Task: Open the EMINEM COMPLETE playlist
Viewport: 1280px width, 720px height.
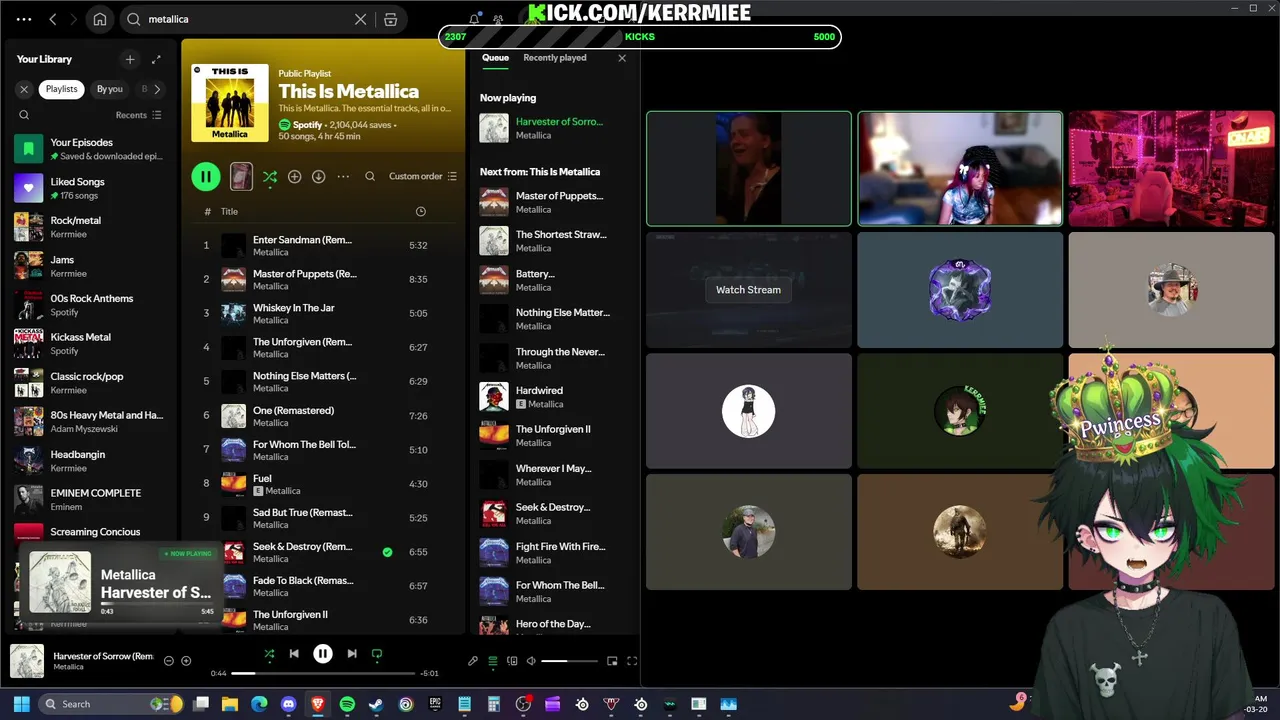Action: (x=90, y=500)
